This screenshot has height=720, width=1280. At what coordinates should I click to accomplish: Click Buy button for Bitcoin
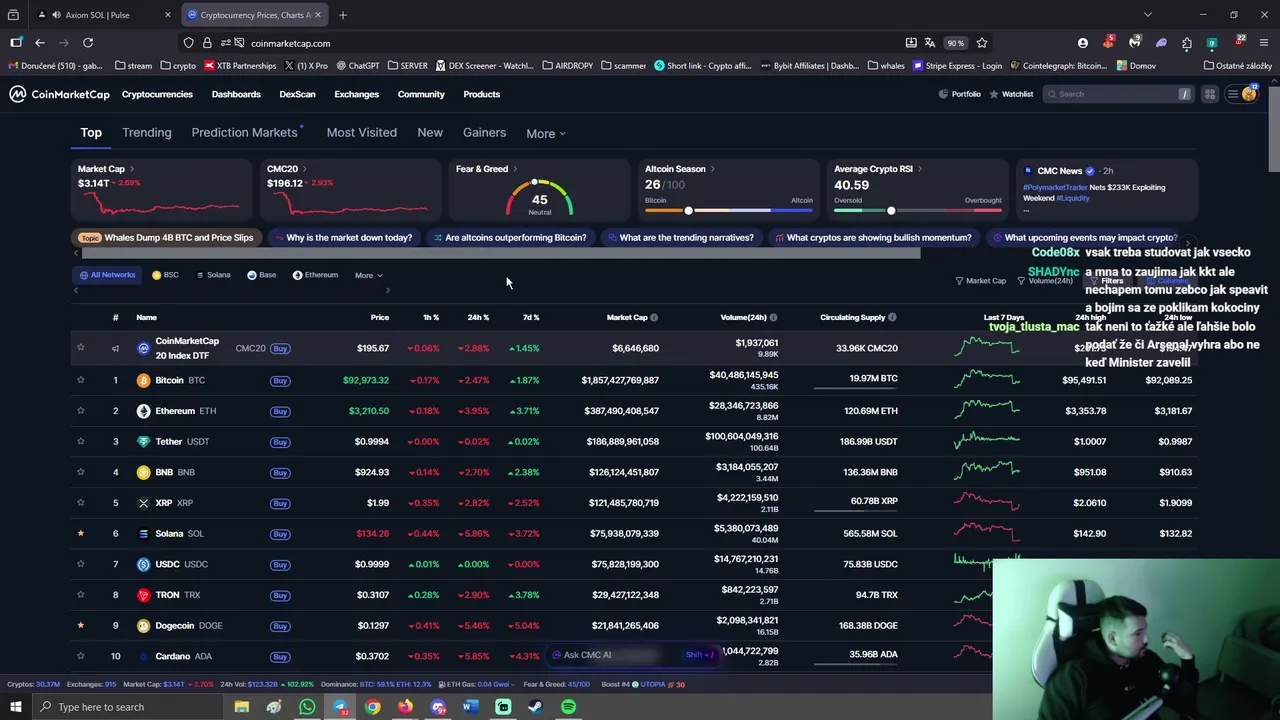coord(280,380)
